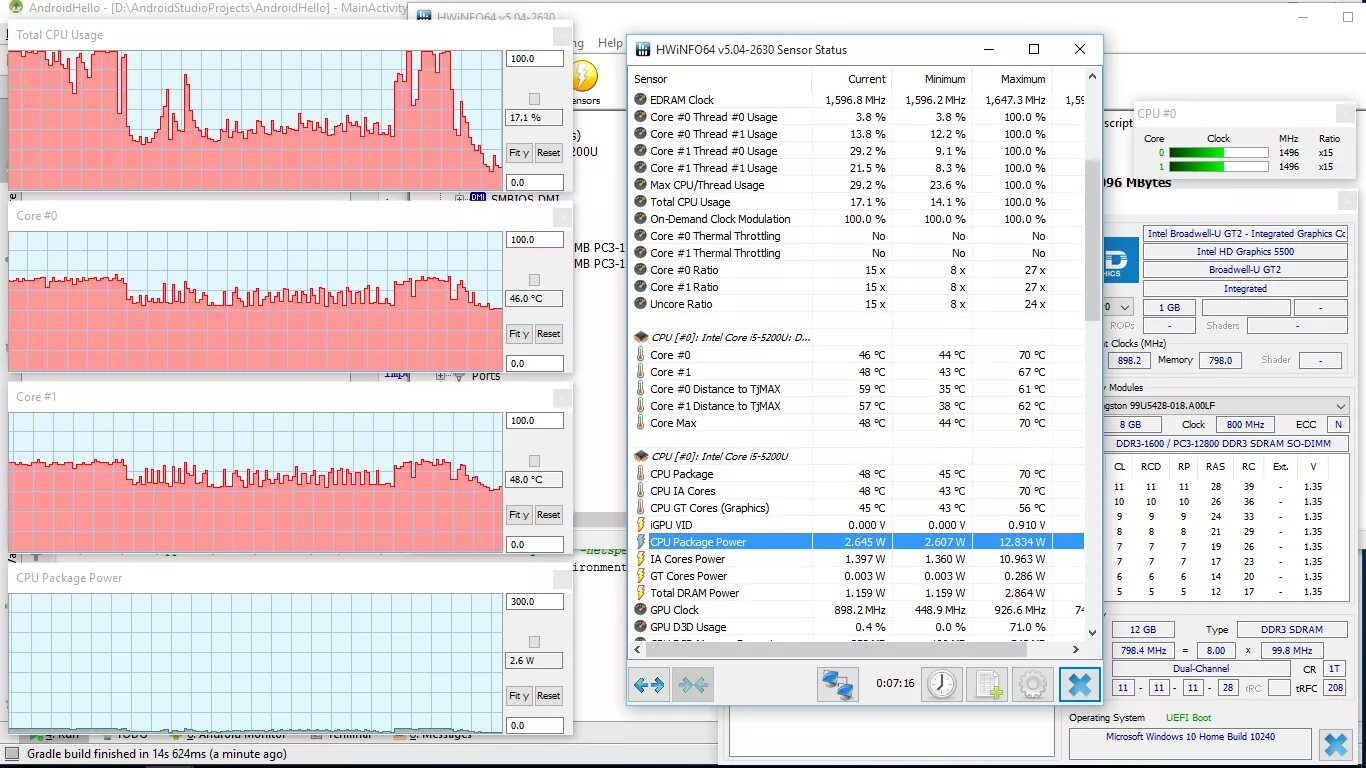
Task: Open sensor settings with the gear icon
Action: pos(1033,685)
